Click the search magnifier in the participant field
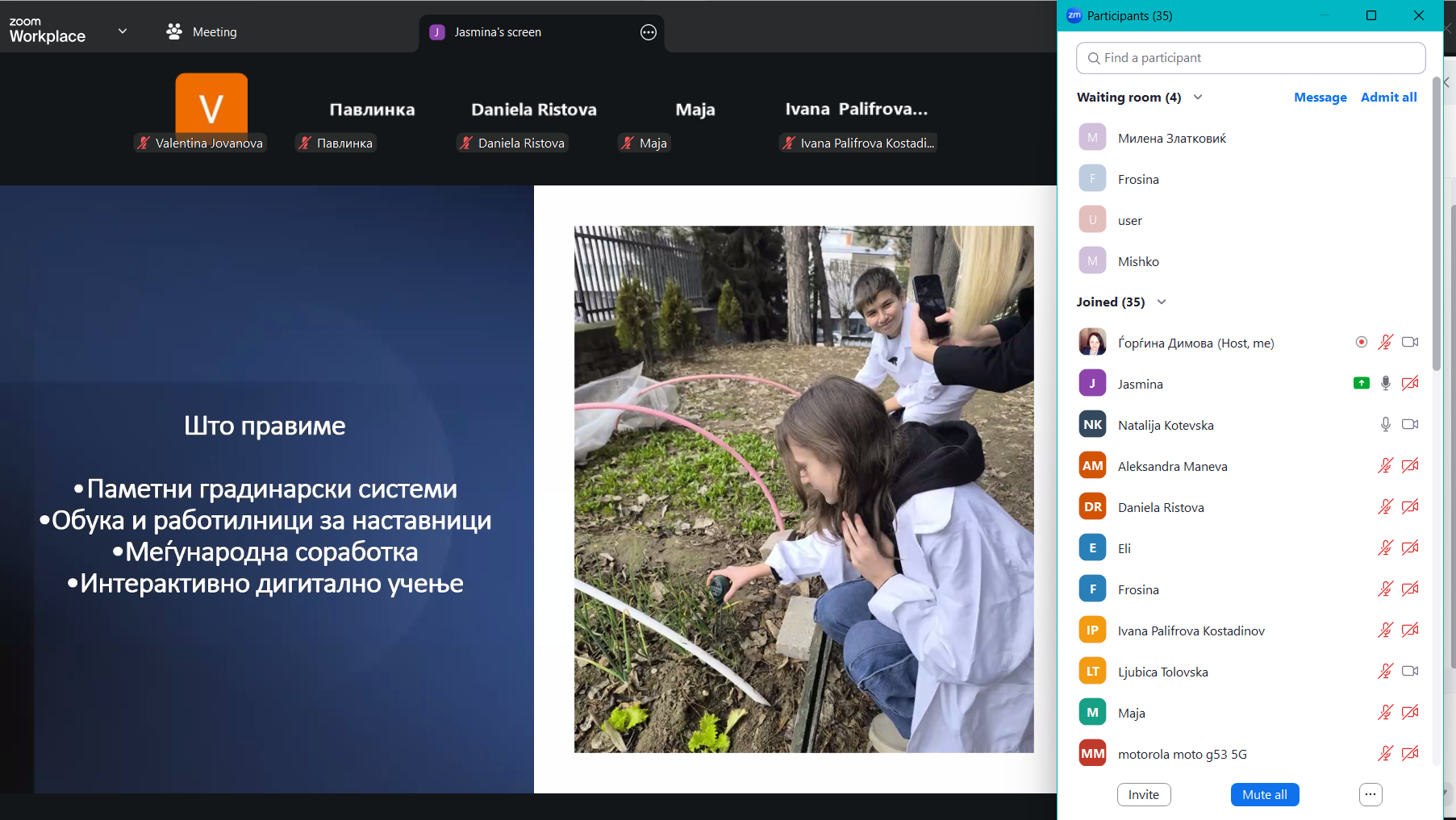The width and height of the screenshot is (1456, 820). 1093,58
